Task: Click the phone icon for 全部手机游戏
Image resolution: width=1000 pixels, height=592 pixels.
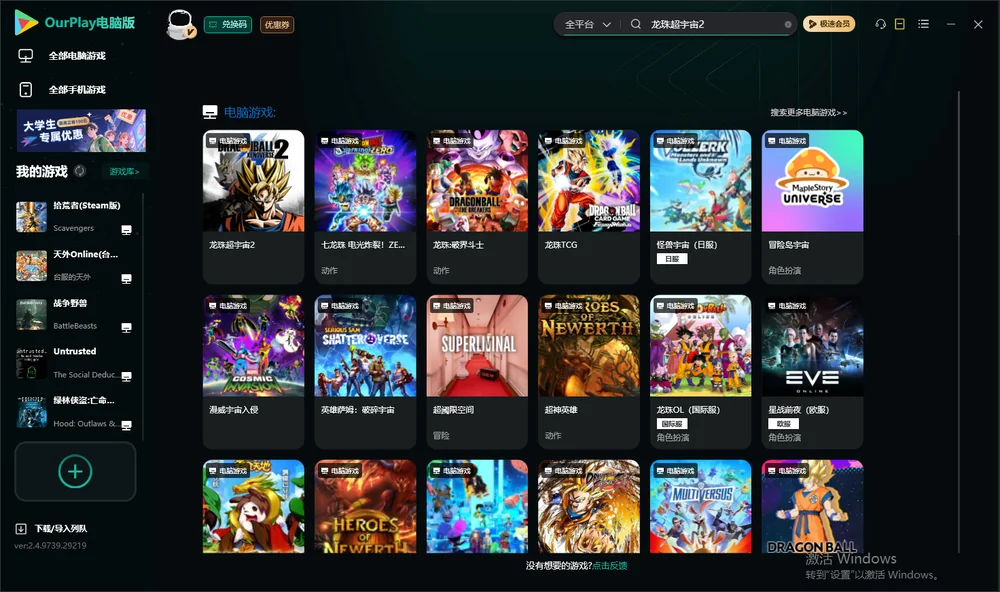Action: [x=26, y=90]
